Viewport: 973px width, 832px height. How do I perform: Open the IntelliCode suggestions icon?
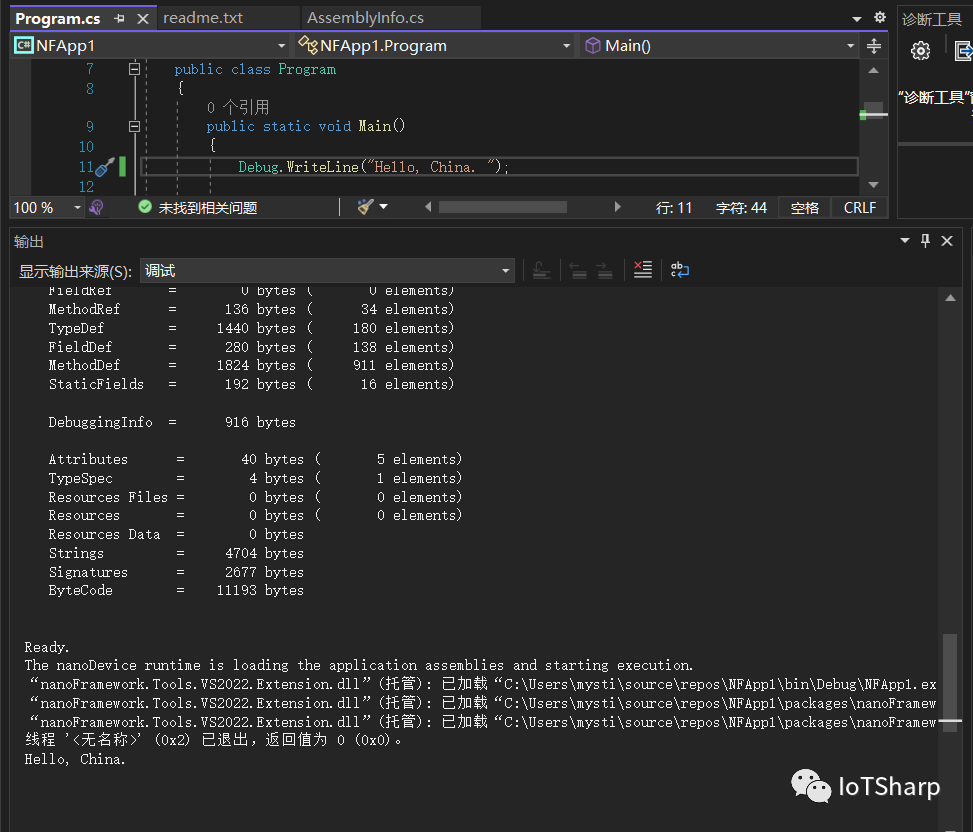tap(96, 207)
